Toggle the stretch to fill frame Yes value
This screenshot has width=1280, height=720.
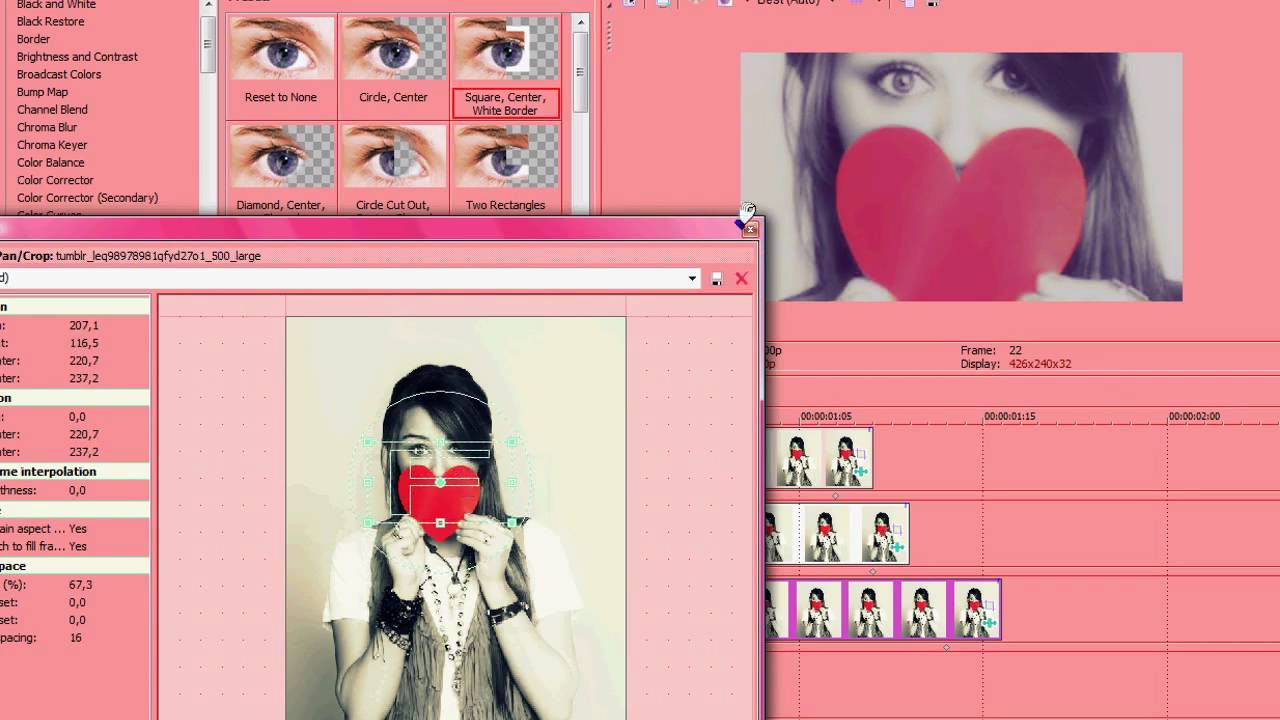click(78, 547)
